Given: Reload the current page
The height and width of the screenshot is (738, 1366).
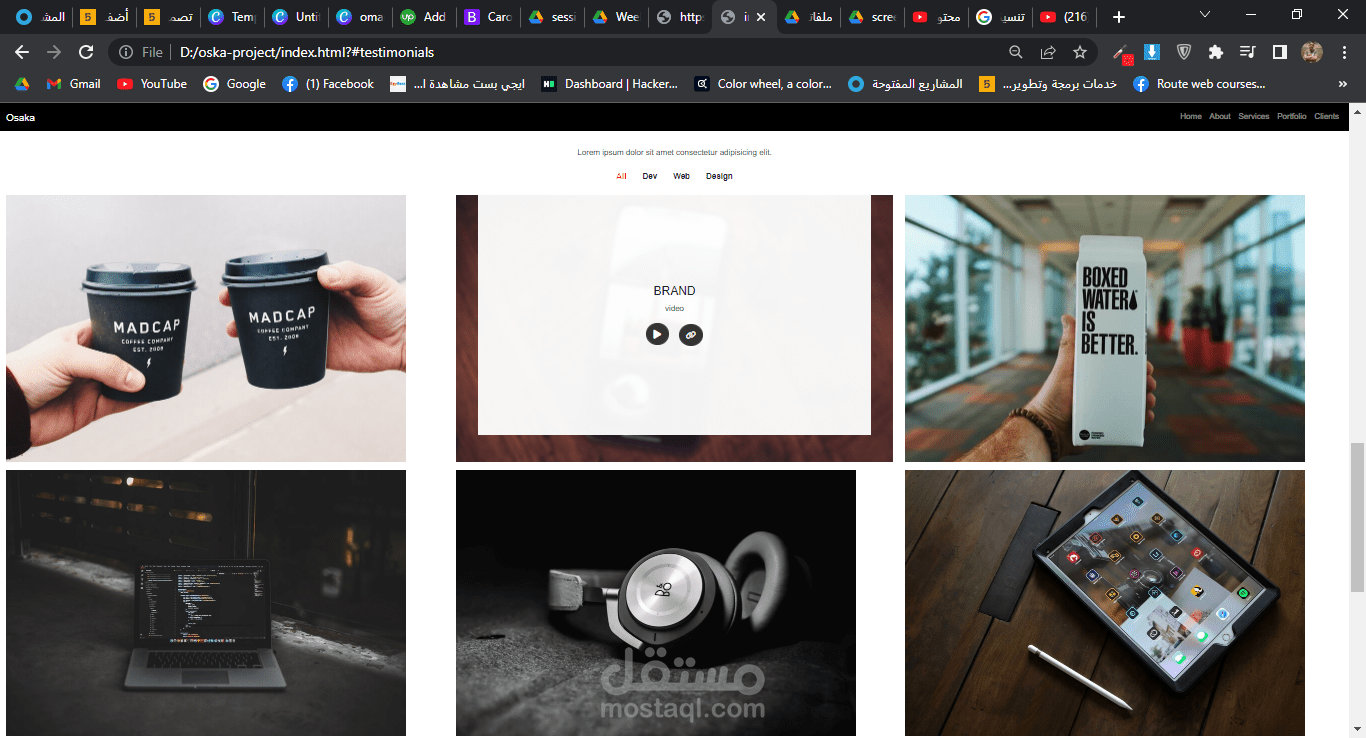Looking at the screenshot, I should coord(86,52).
